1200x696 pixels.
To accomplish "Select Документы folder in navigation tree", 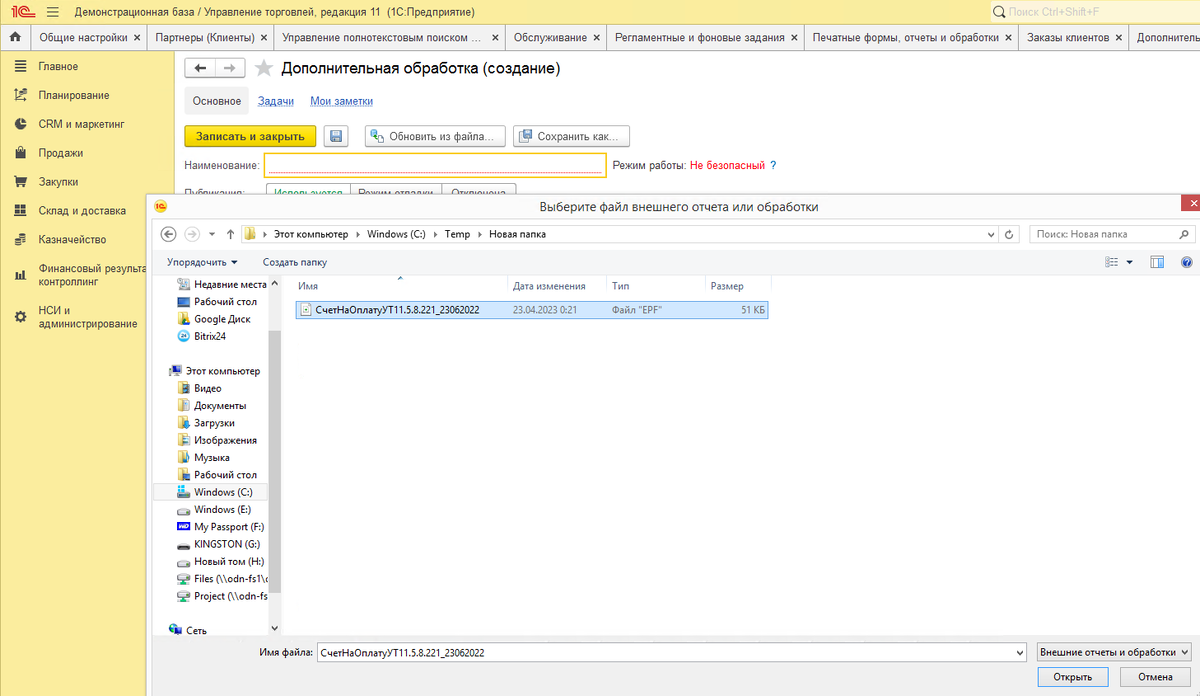I will tap(220, 405).
